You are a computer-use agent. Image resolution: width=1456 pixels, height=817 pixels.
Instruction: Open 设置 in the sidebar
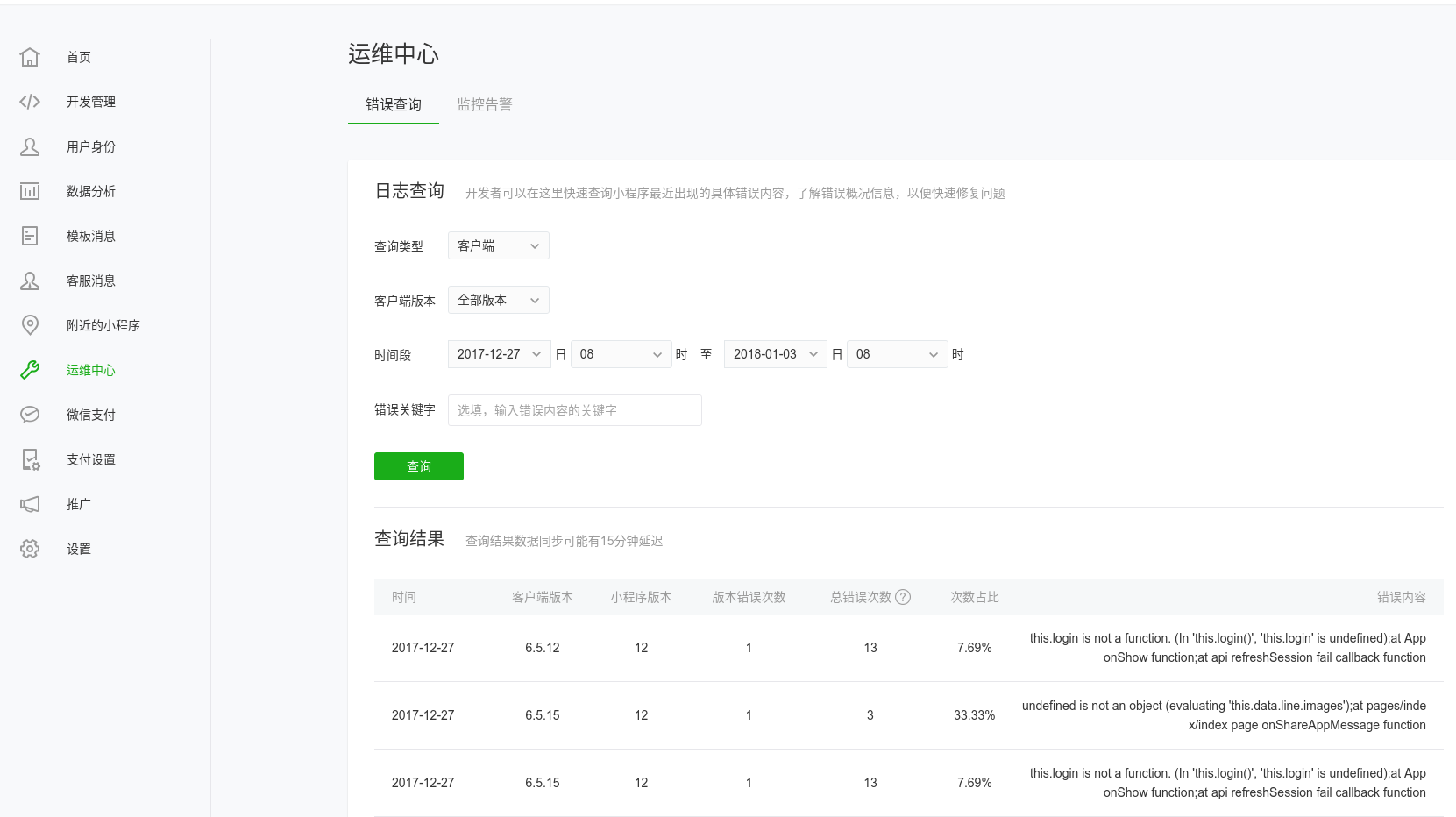tap(79, 549)
